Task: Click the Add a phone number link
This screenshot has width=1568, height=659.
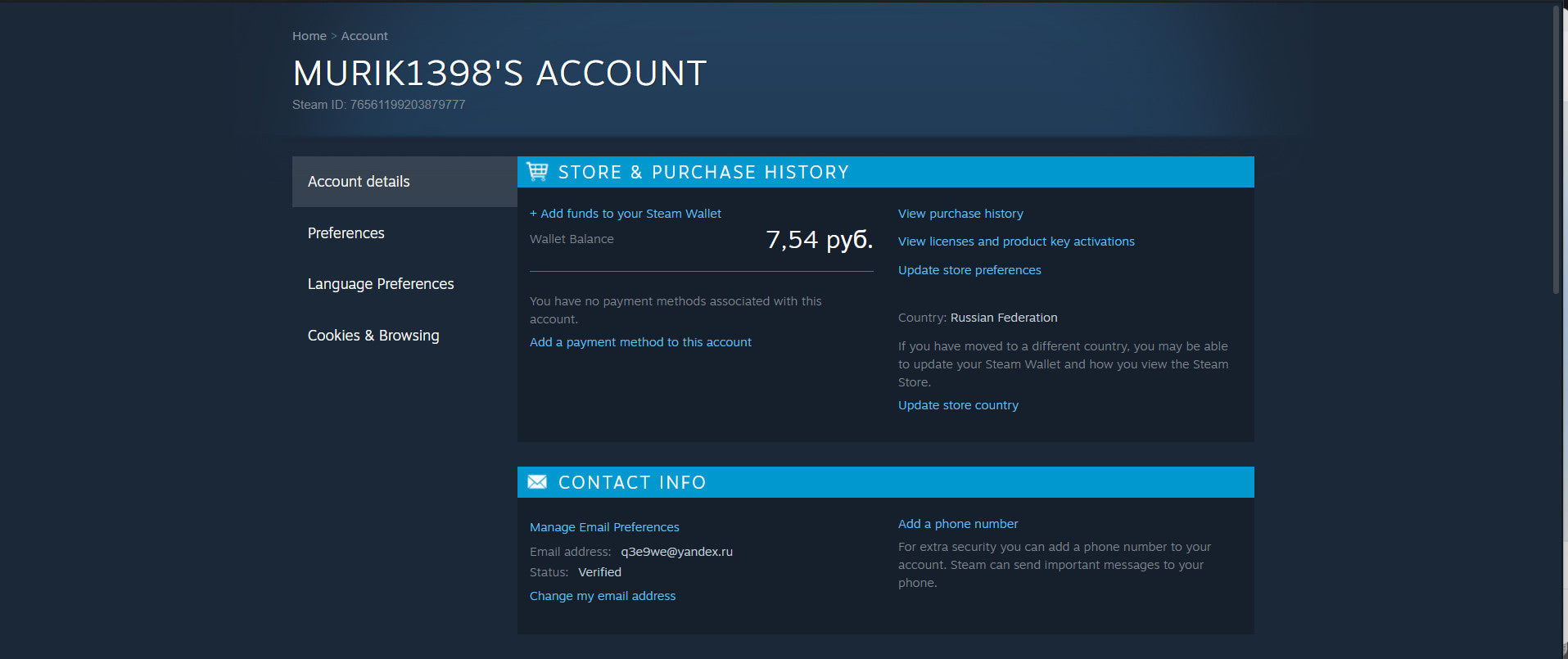Action: click(x=958, y=524)
